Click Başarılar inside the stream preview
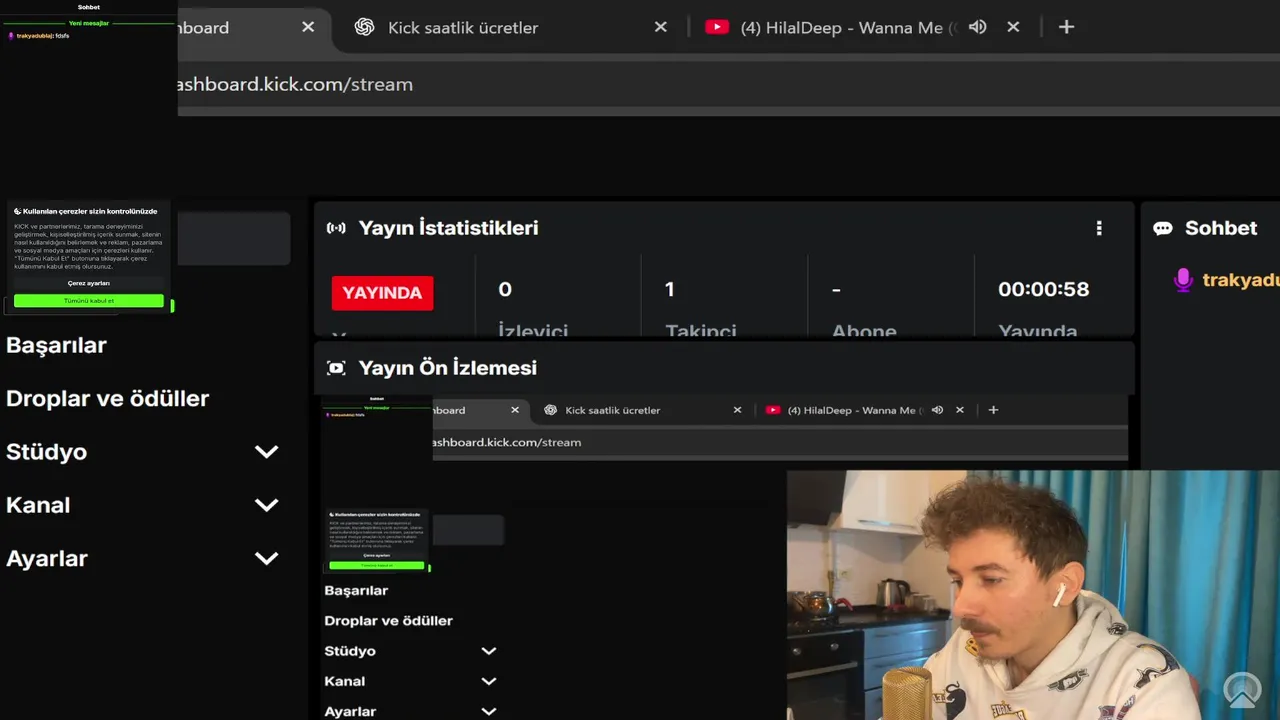The height and width of the screenshot is (720, 1280). [356, 591]
